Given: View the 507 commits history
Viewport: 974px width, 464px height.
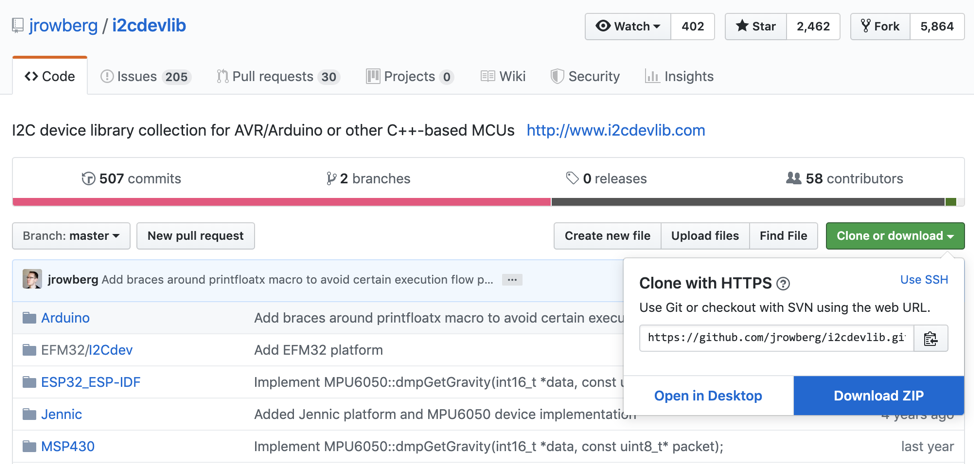Looking at the screenshot, I should coord(131,179).
